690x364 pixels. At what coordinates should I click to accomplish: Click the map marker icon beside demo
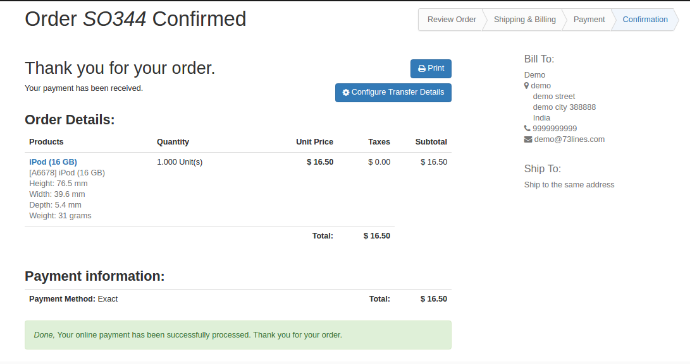526,86
